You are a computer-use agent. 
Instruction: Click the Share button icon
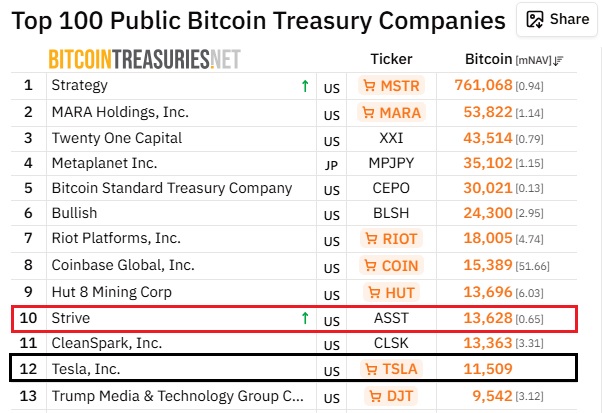[x=536, y=19]
